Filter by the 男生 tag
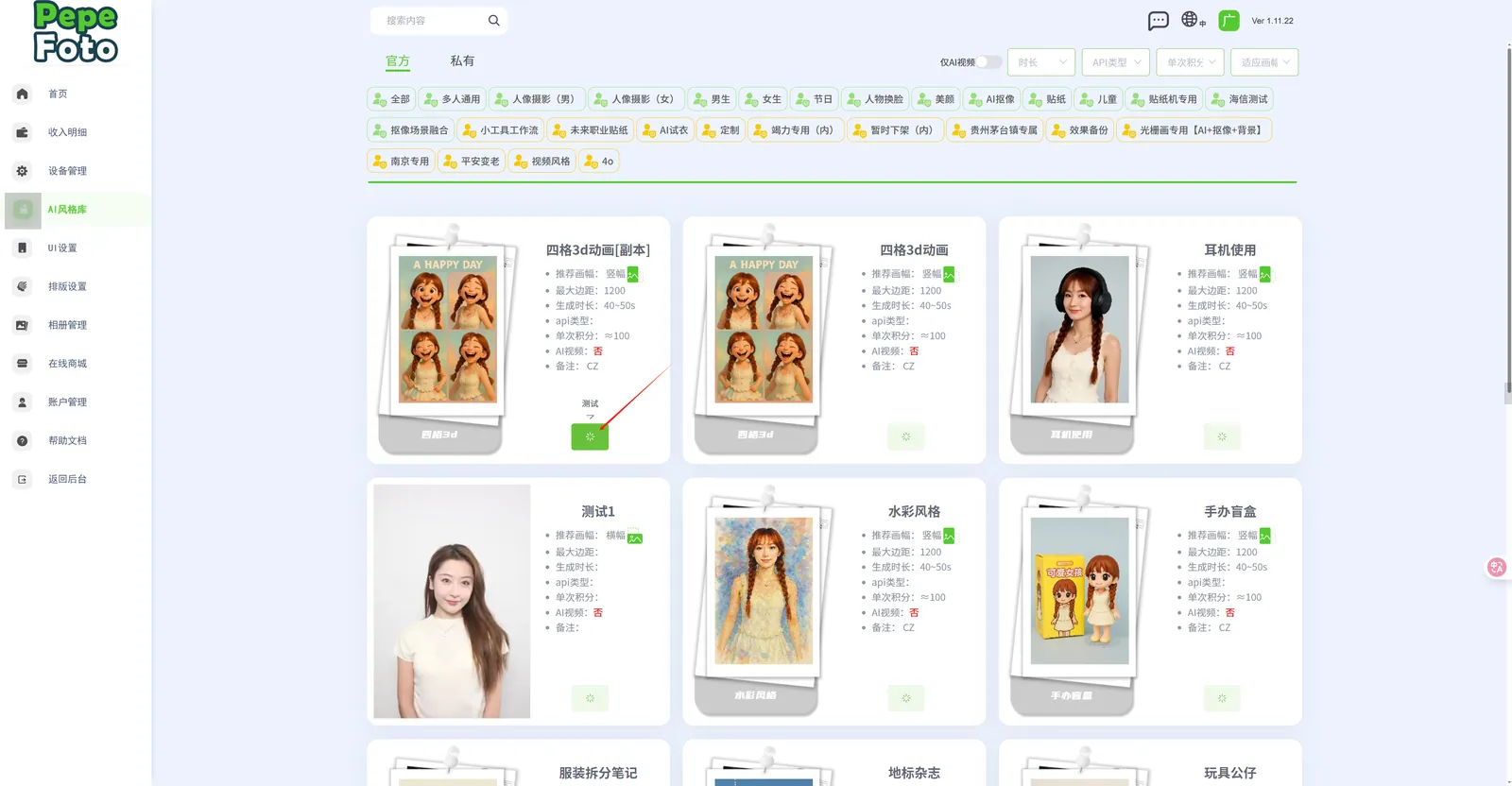The height and width of the screenshot is (786, 1512). point(711,99)
